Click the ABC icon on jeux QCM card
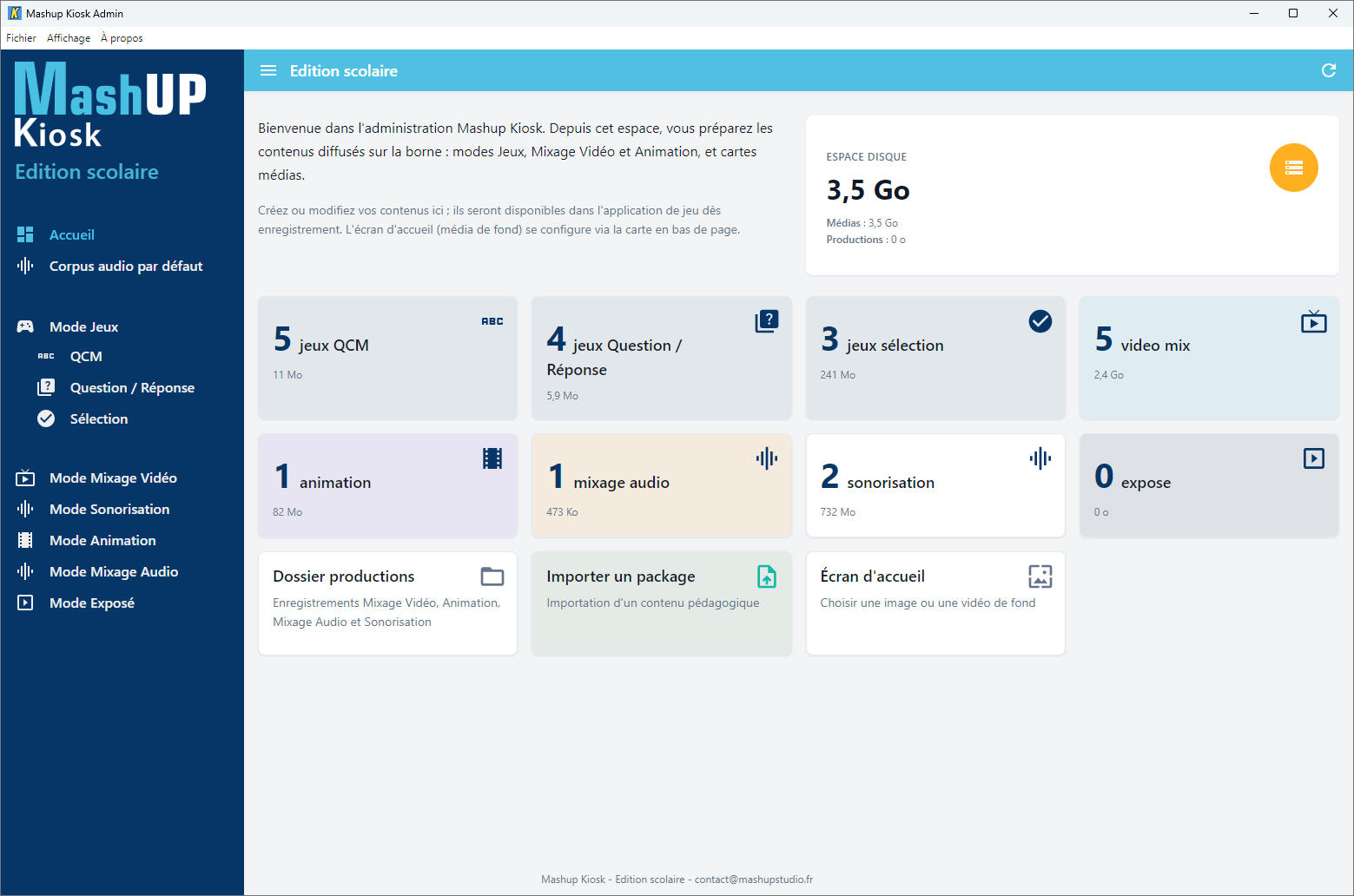This screenshot has height=896, width=1354. (x=492, y=321)
